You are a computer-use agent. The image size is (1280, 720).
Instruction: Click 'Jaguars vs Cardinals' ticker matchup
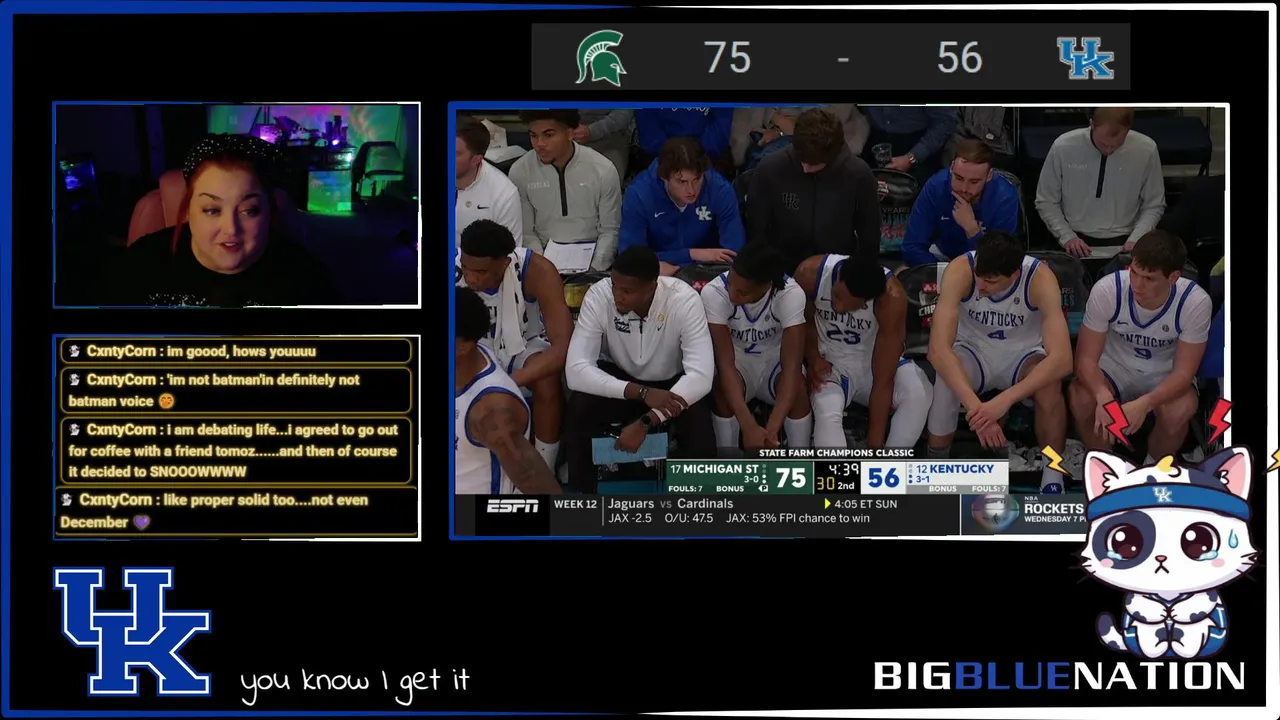(x=670, y=504)
